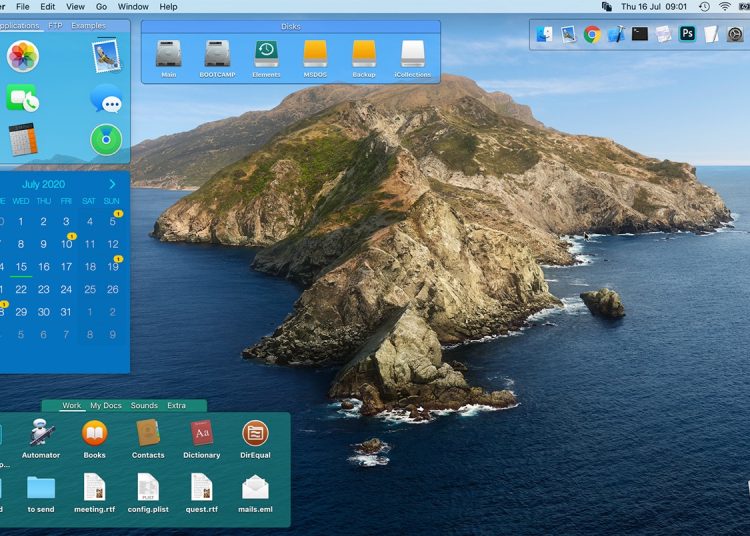The width and height of the screenshot is (750, 536).
Task: Open the 'to send' folder
Action: click(41, 488)
